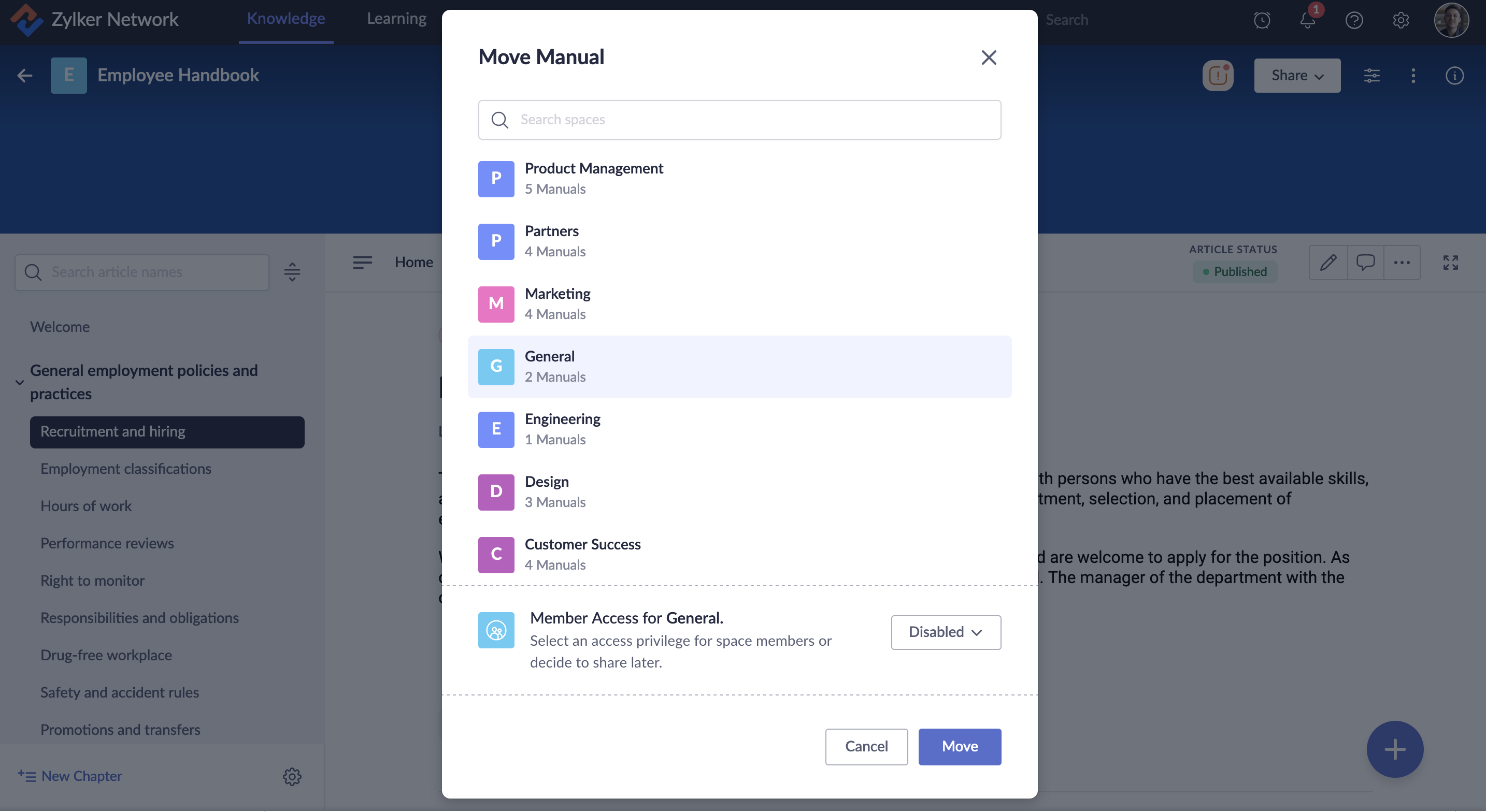Image resolution: width=1486 pixels, height=812 pixels.
Task: Open the help question mark icon
Action: pos(1354,21)
